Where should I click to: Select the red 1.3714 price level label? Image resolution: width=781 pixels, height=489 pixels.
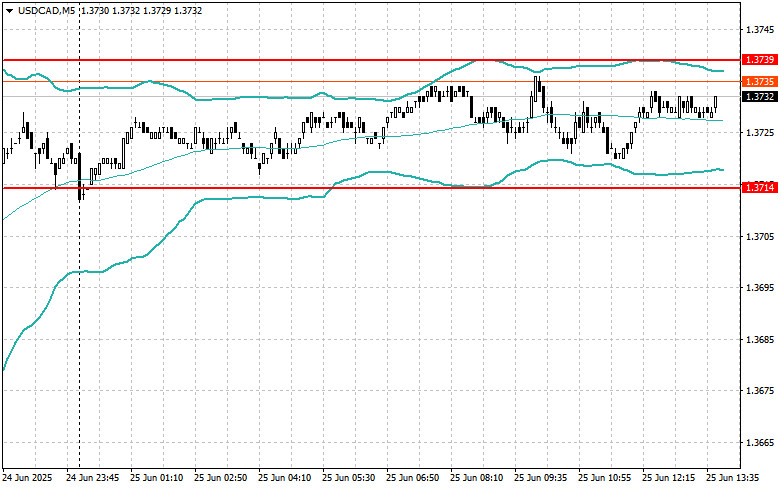[760, 187]
